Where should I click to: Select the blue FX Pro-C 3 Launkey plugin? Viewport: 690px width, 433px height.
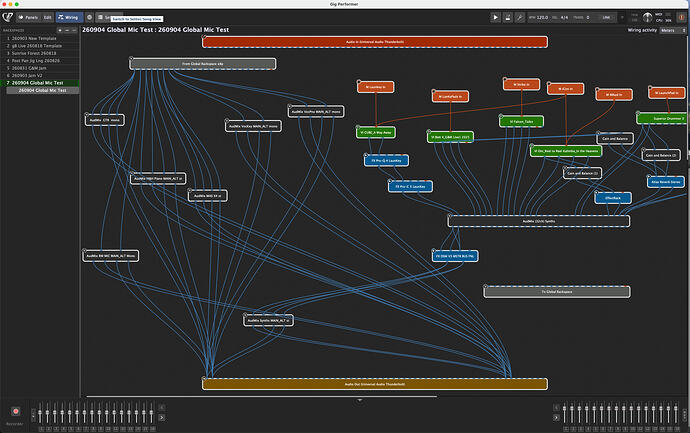tap(410, 187)
